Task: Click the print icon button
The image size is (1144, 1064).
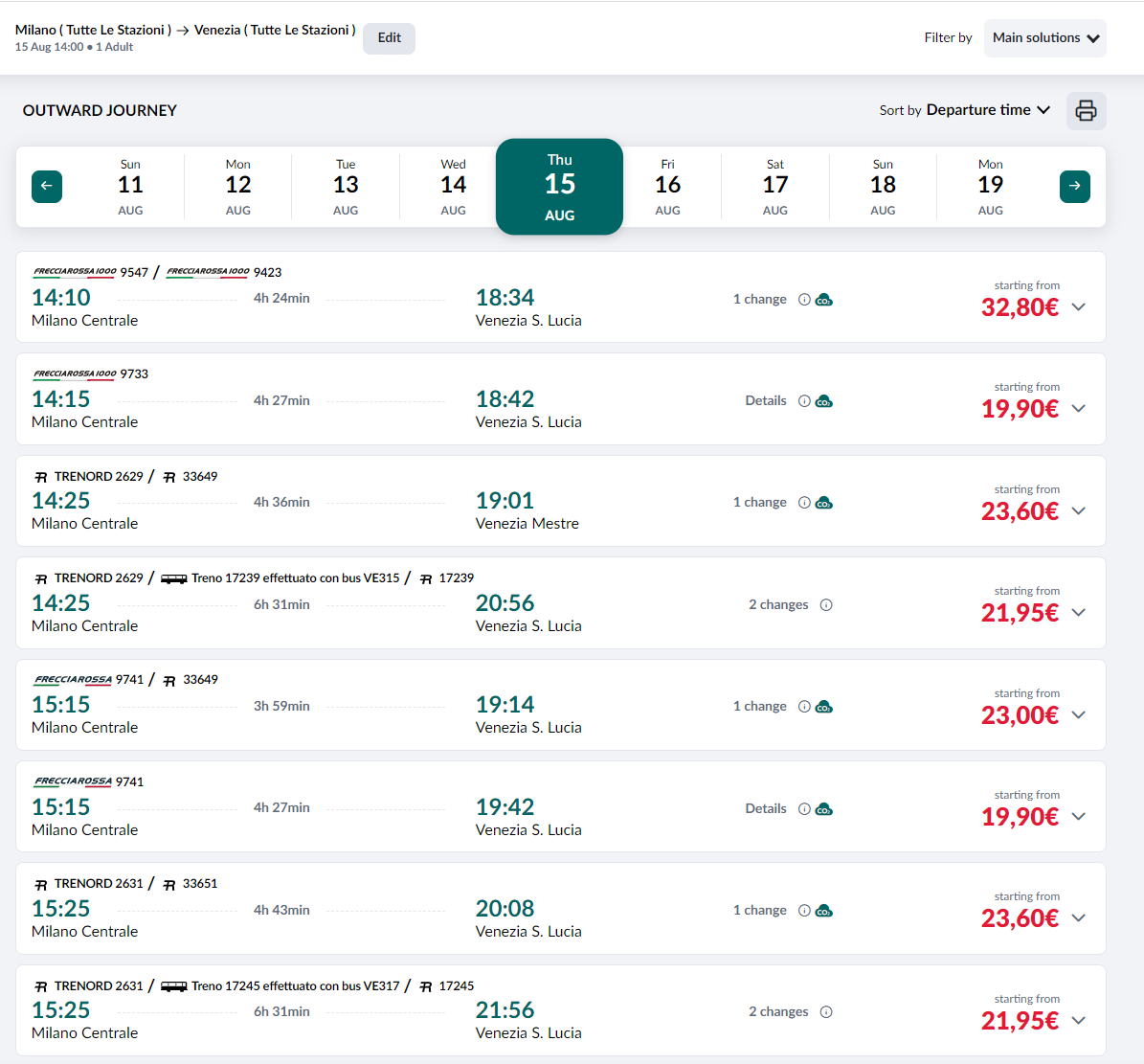Action: pyautogui.click(x=1086, y=111)
